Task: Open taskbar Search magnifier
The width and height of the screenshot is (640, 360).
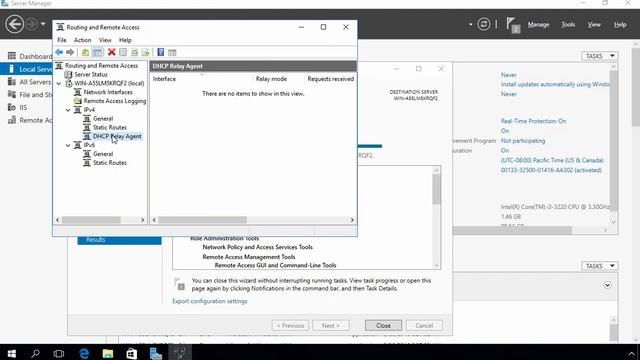Action: [x=36, y=353]
